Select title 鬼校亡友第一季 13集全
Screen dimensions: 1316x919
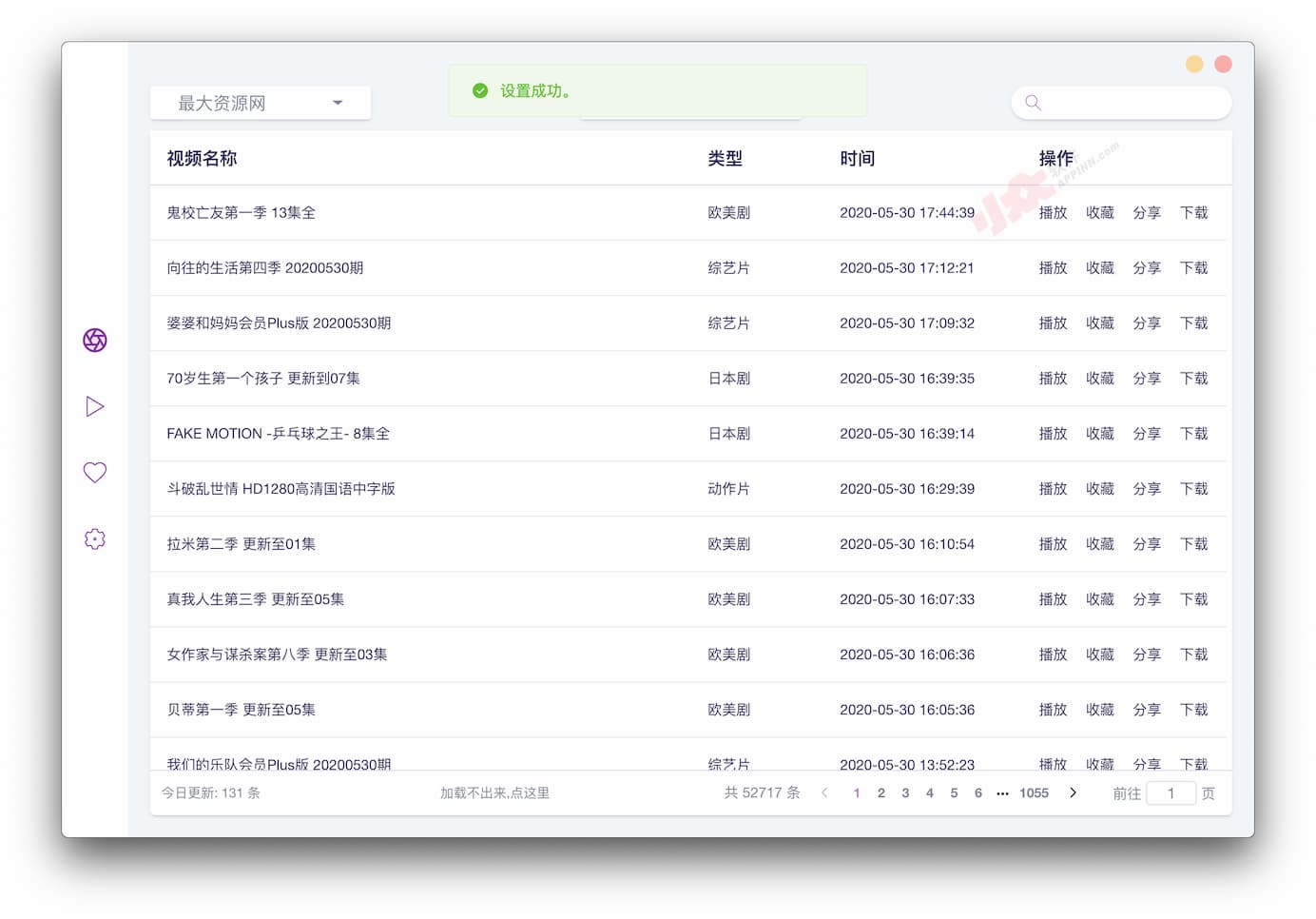(242, 213)
